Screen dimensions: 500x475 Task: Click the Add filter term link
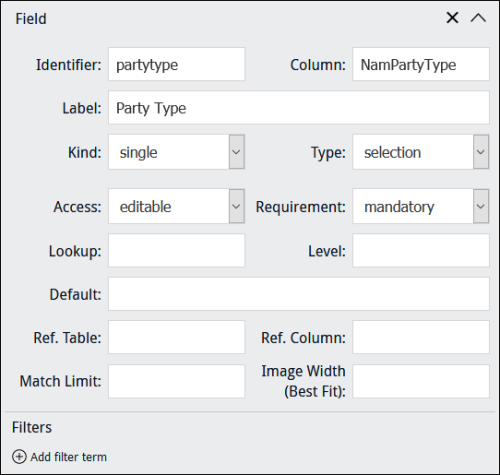(x=69, y=457)
